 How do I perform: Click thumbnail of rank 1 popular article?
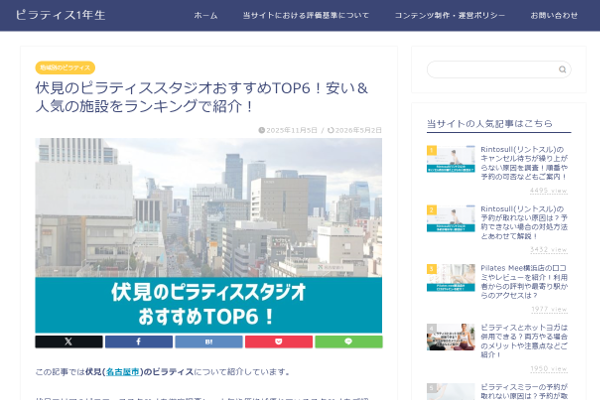coord(451,159)
